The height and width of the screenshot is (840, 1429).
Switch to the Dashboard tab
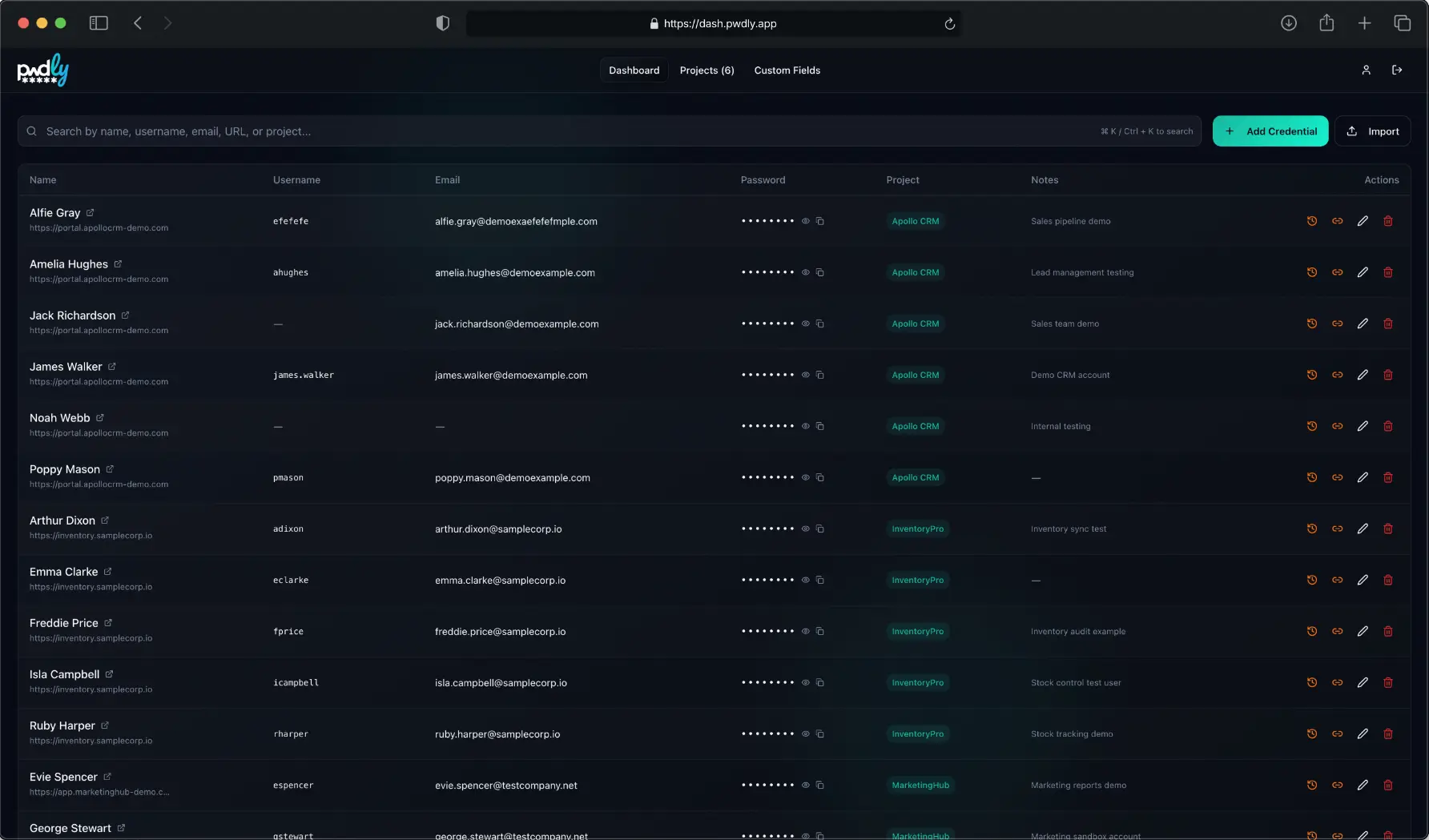point(634,70)
